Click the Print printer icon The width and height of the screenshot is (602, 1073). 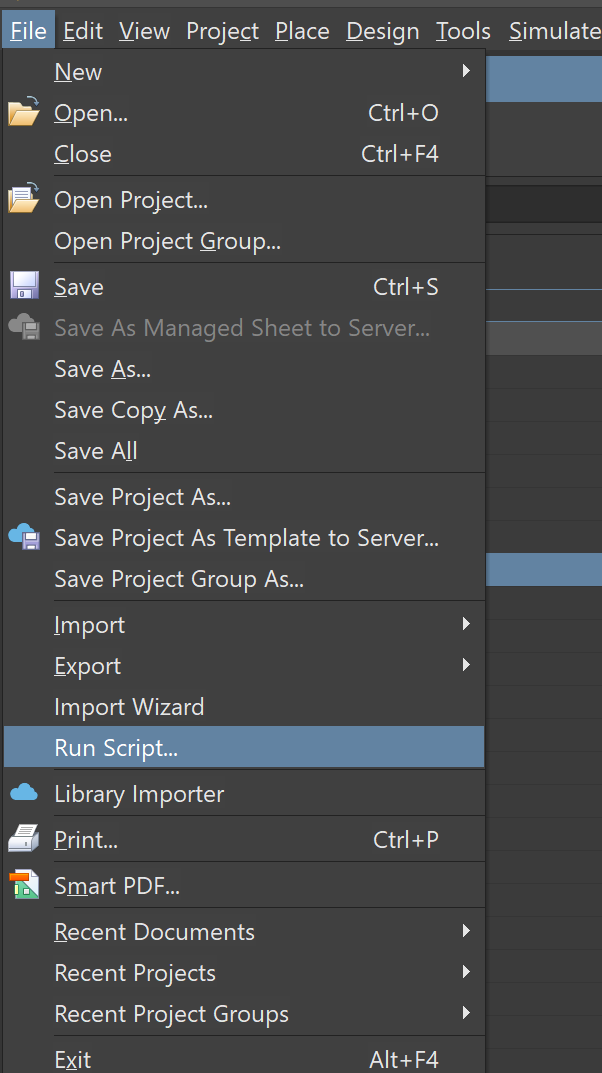coord(24,839)
